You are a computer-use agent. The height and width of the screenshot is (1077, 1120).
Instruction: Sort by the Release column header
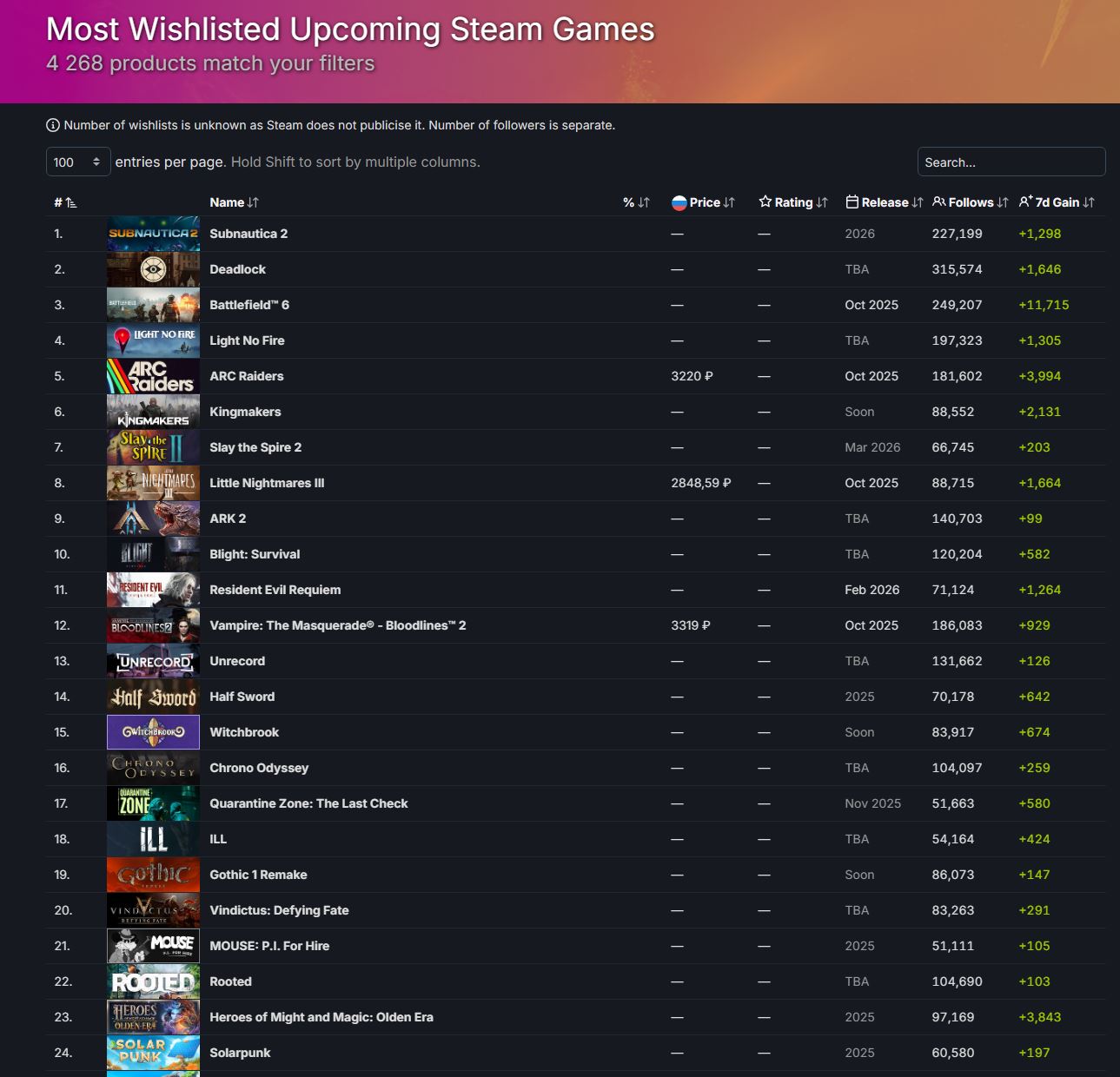coord(884,202)
